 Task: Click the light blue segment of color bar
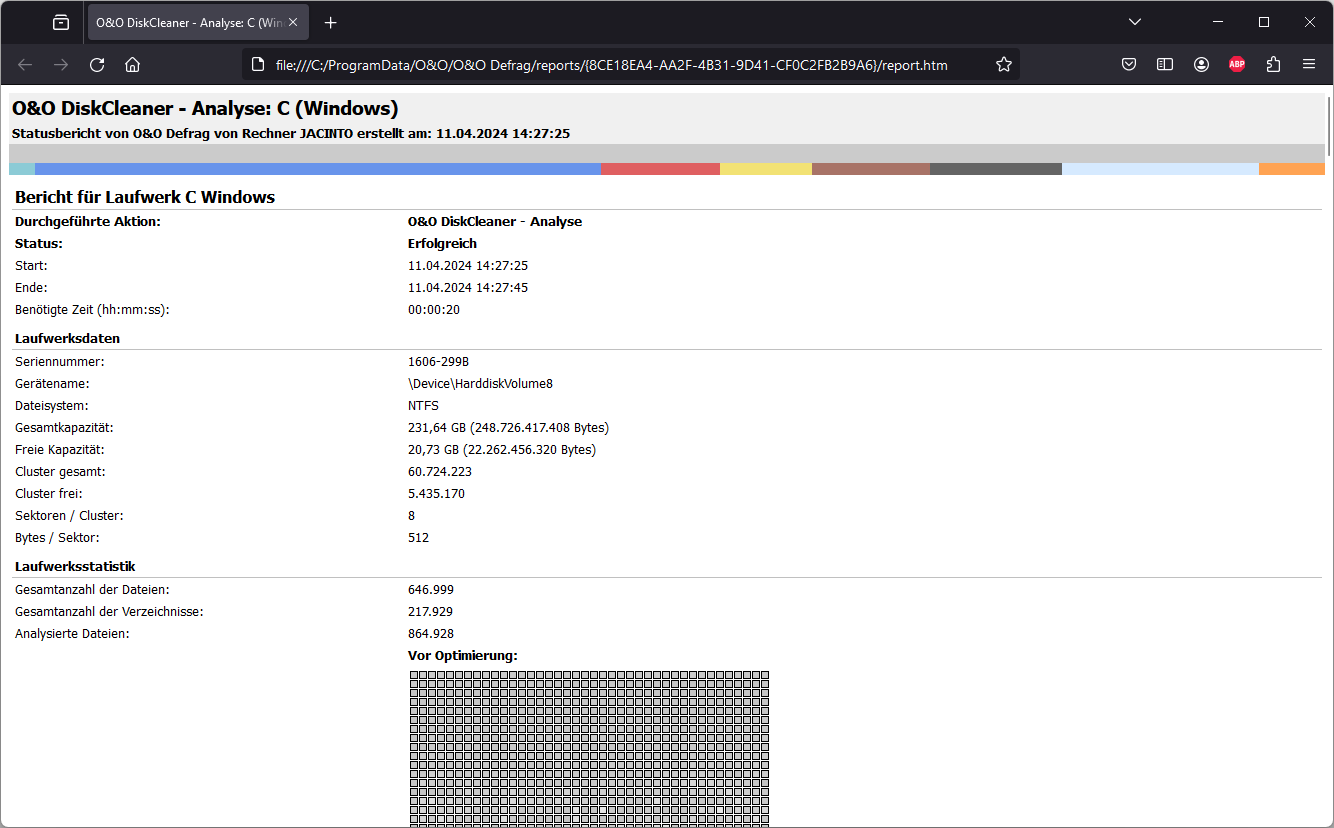tap(1160, 169)
